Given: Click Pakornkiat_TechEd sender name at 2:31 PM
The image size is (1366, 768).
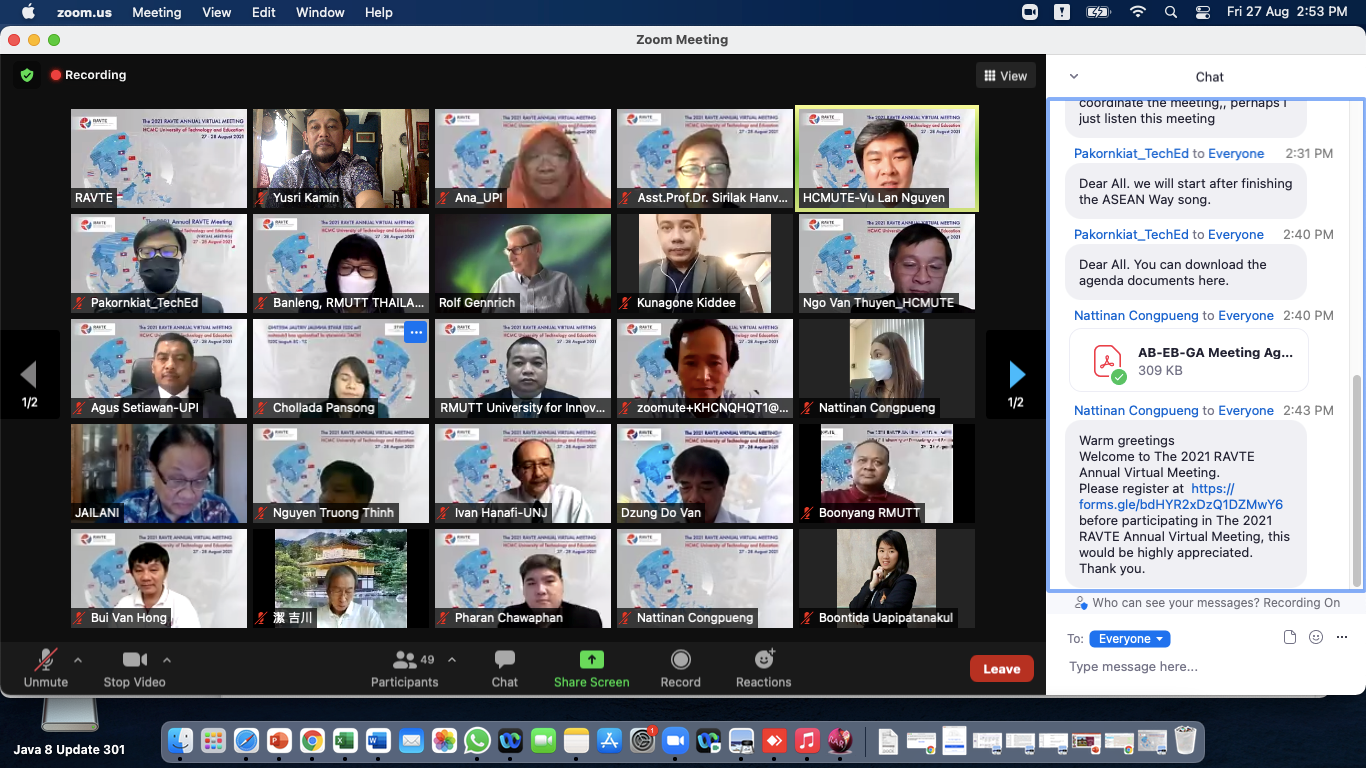Looking at the screenshot, I should tap(1129, 153).
